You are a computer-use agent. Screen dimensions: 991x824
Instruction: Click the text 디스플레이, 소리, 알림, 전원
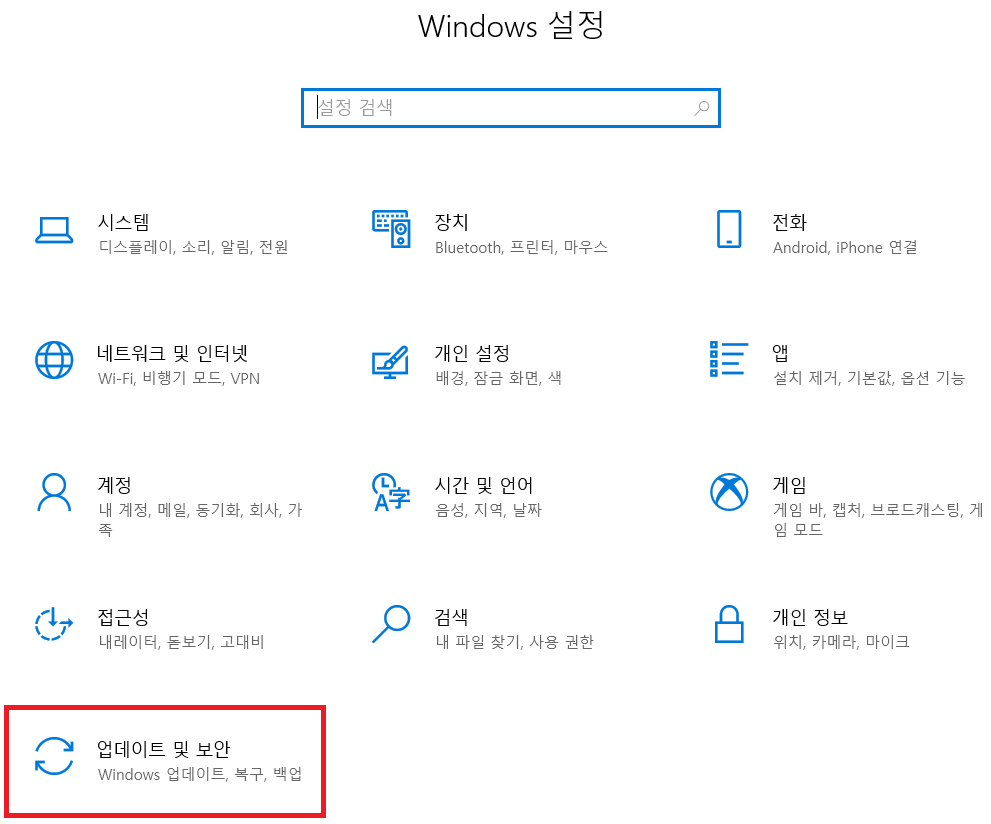coord(193,247)
